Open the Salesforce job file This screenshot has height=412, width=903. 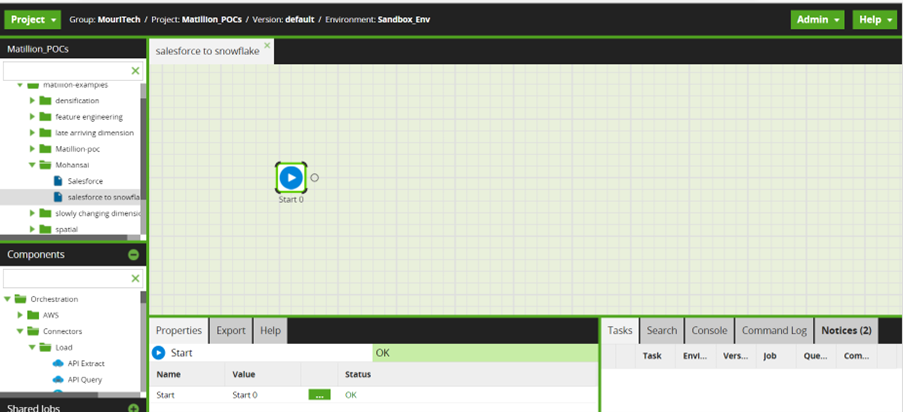tap(84, 181)
